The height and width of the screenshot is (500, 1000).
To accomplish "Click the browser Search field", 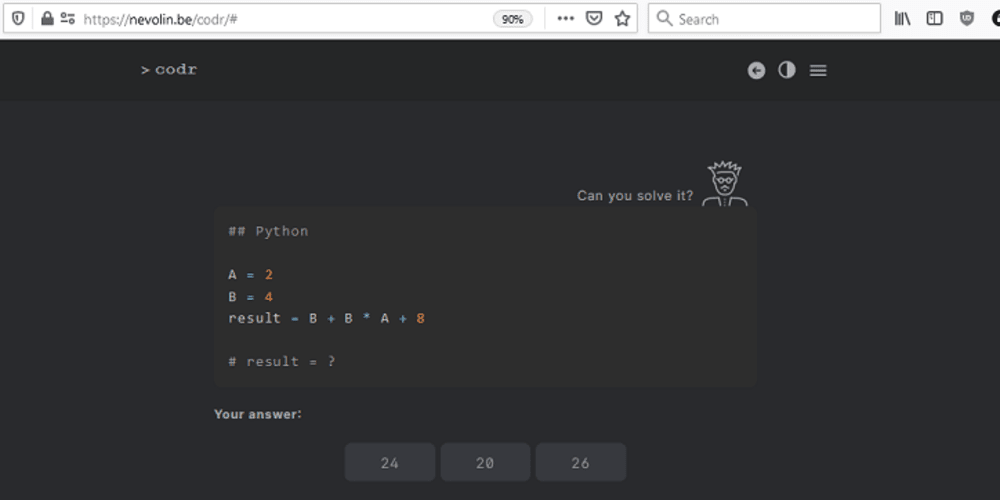I will point(764,18).
